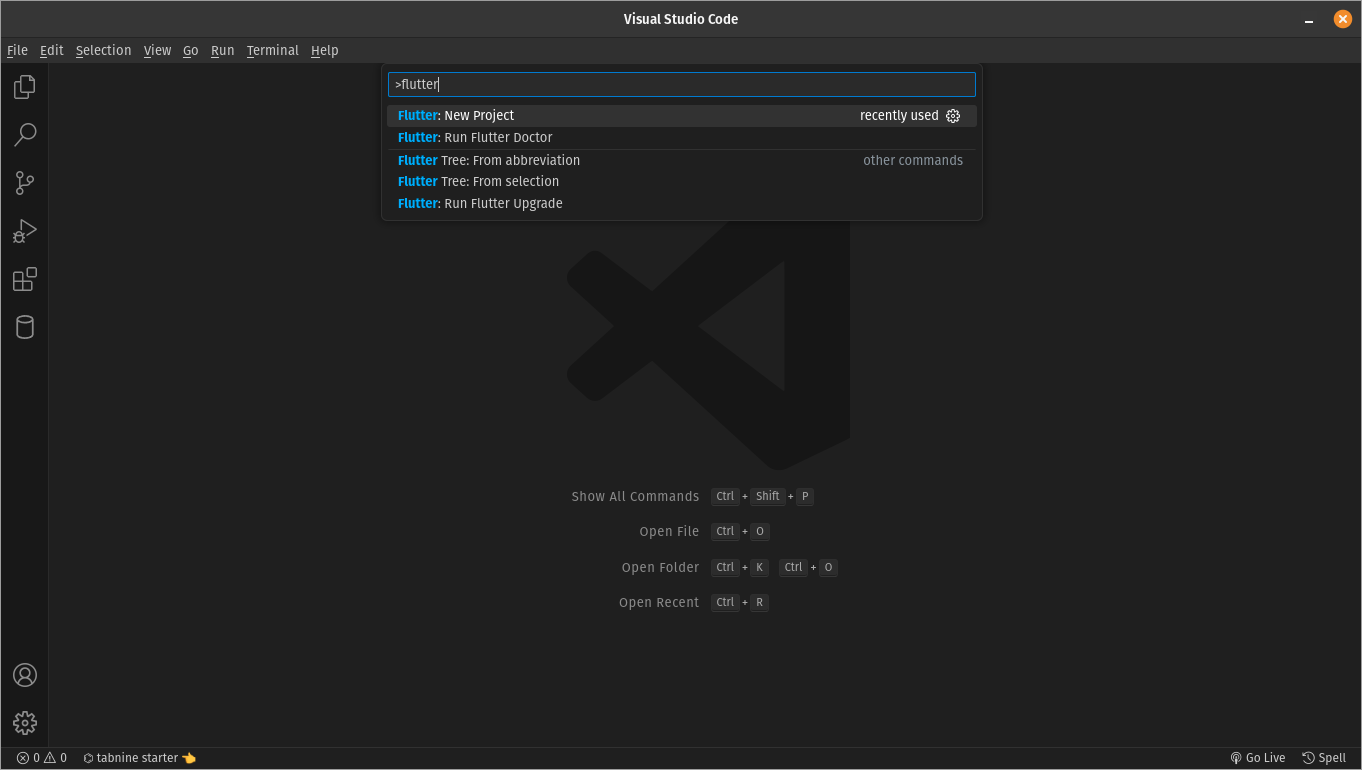Viewport: 1362px width, 770px height.
Task: Click errors and warnings status bar indicator
Action: [x=42, y=758]
